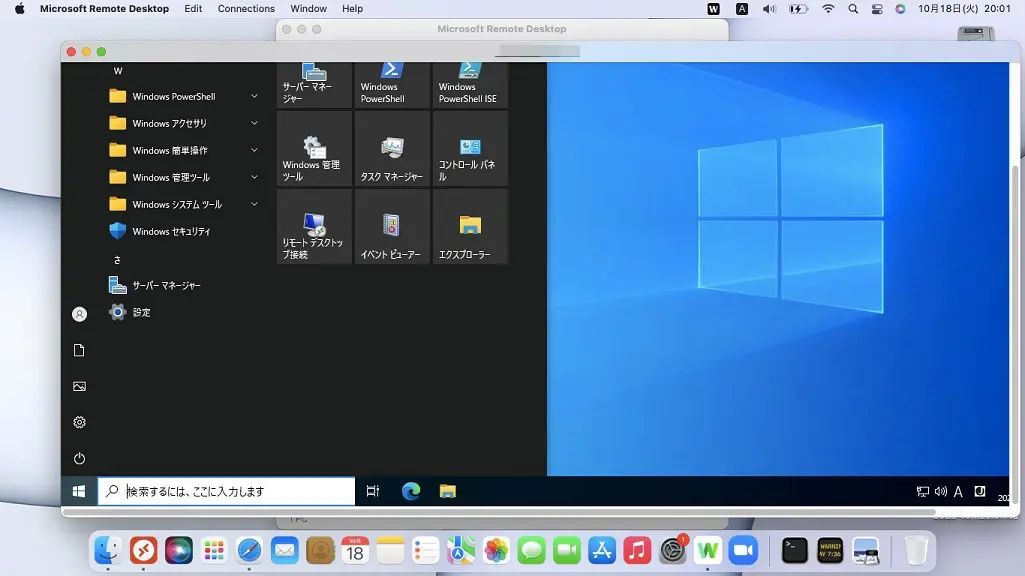Open the Task Manager tile

[x=391, y=148]
